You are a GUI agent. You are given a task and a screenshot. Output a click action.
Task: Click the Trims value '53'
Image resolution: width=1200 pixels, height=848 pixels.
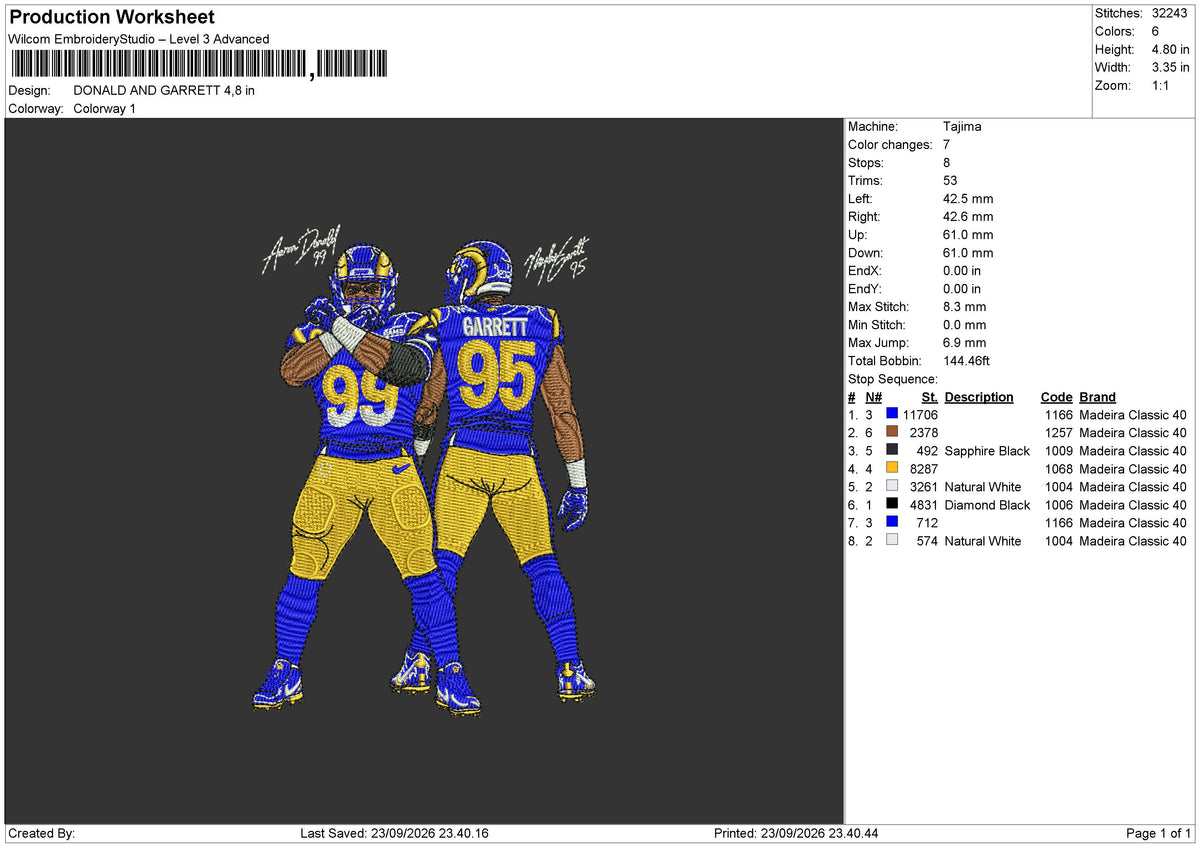950,180
